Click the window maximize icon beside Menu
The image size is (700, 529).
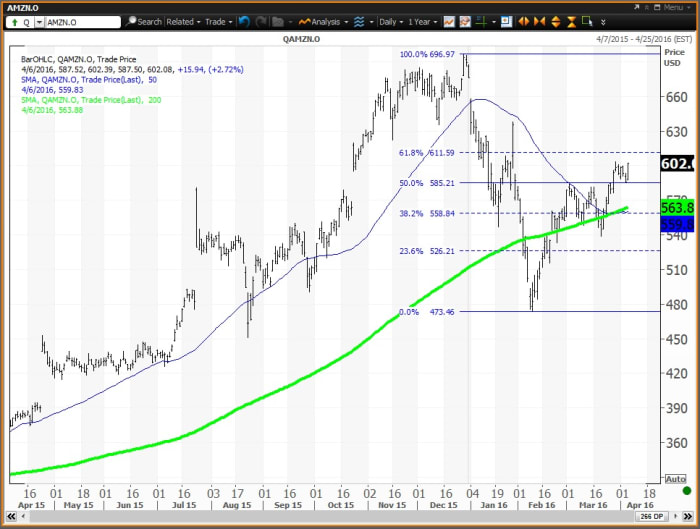(657, 8)
